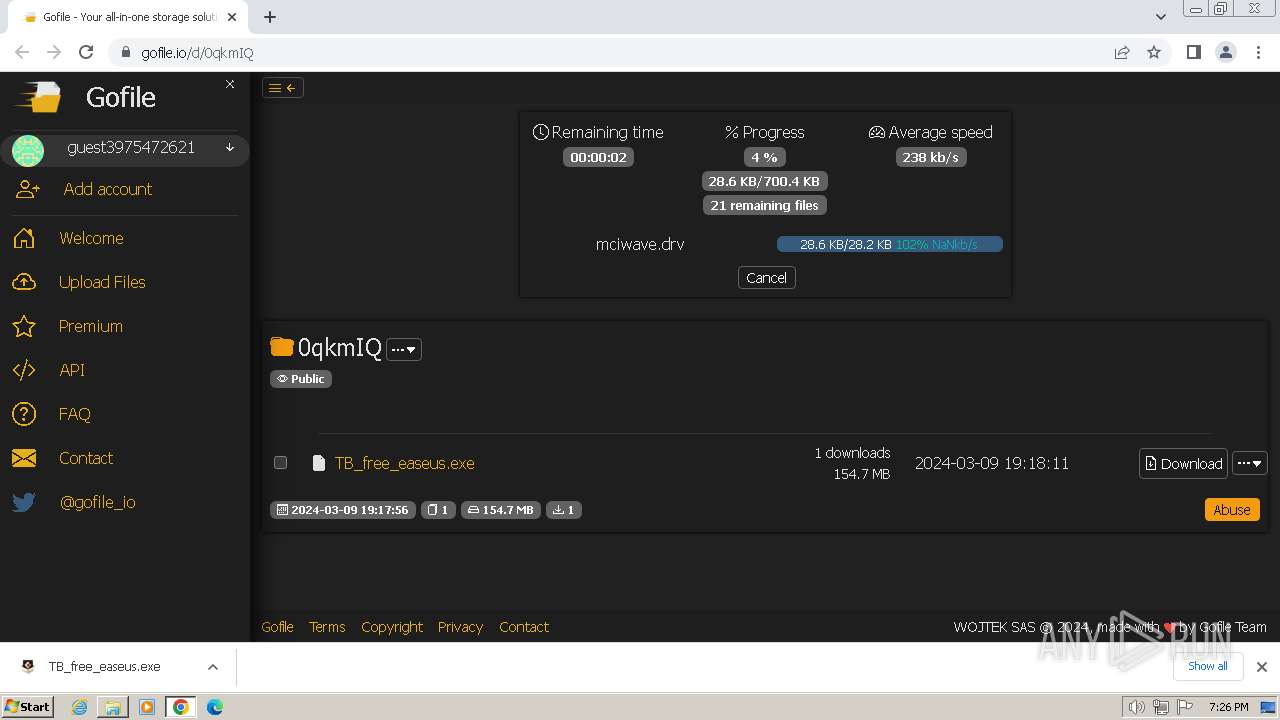
Task: Click the 154.7 MB size badge
Action: [x=501, y=510]
